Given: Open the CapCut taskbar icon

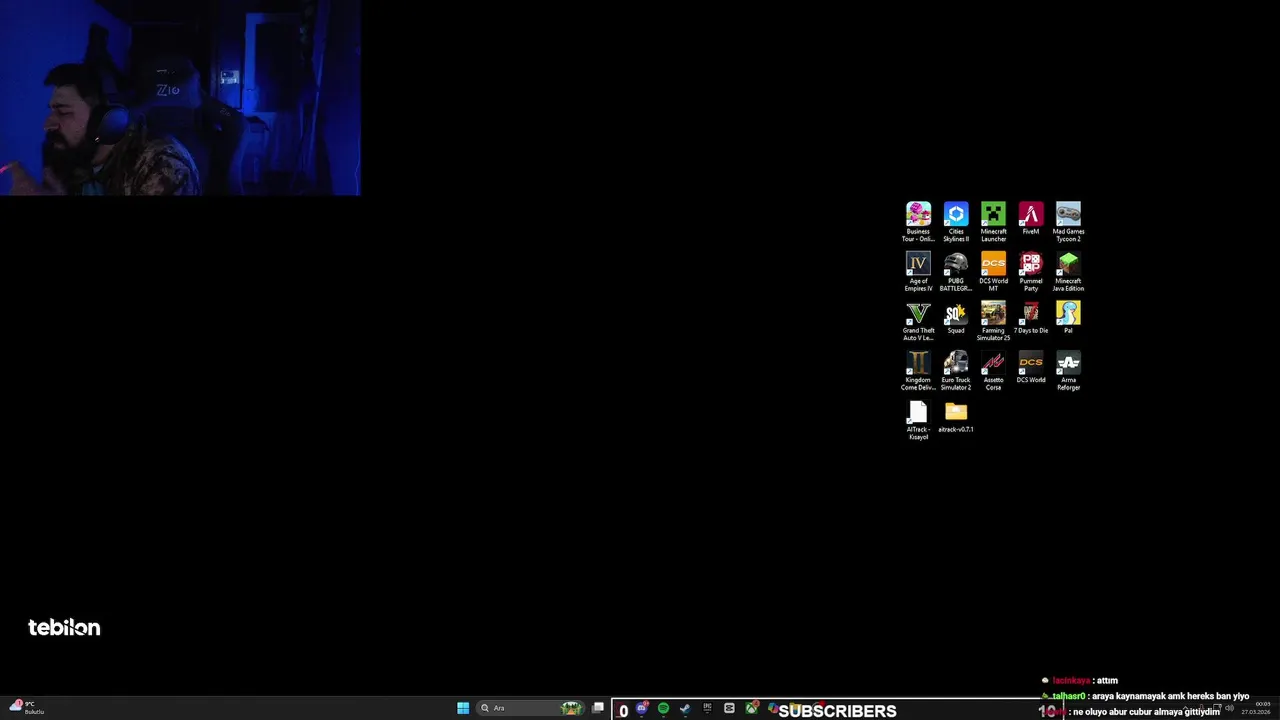Looking at the screenshot, I should pyautogui.click(x=729, y=708).
